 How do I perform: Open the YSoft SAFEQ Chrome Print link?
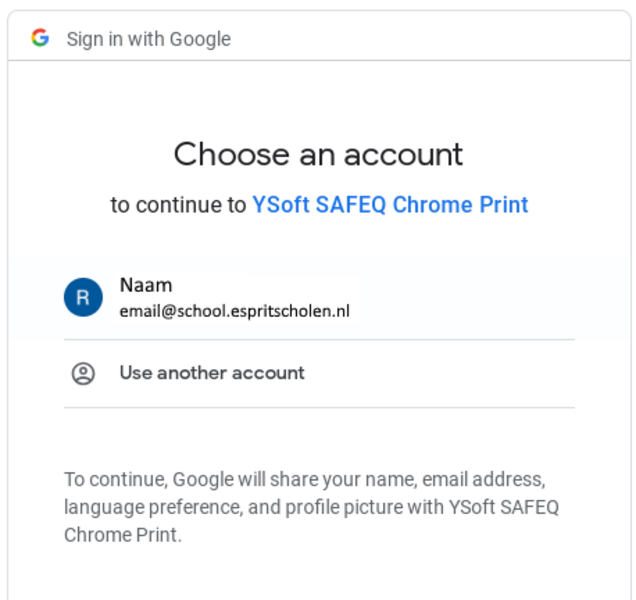pos(390,205)
